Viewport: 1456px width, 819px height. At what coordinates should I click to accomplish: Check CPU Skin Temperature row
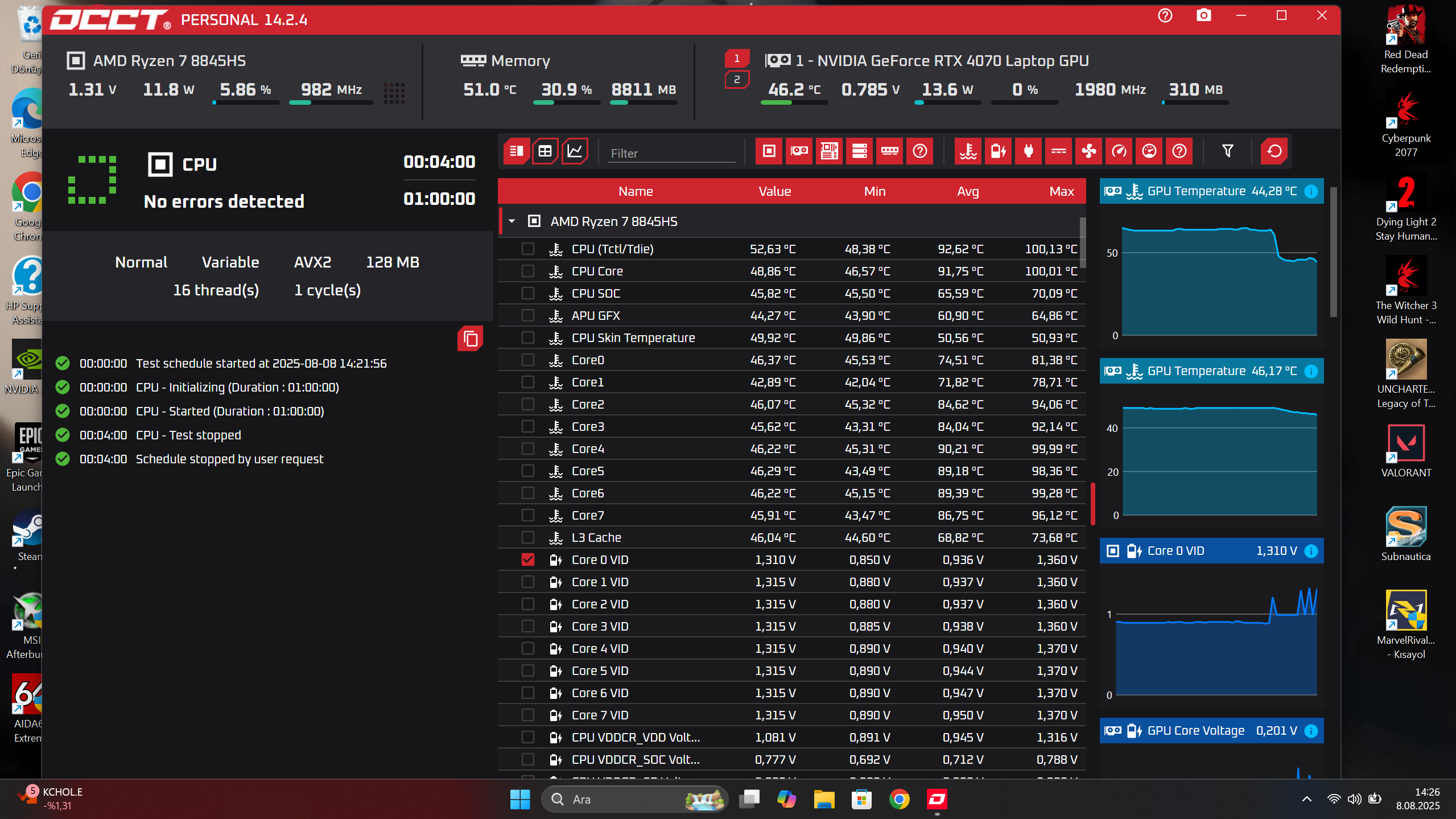tap(528, 338)
